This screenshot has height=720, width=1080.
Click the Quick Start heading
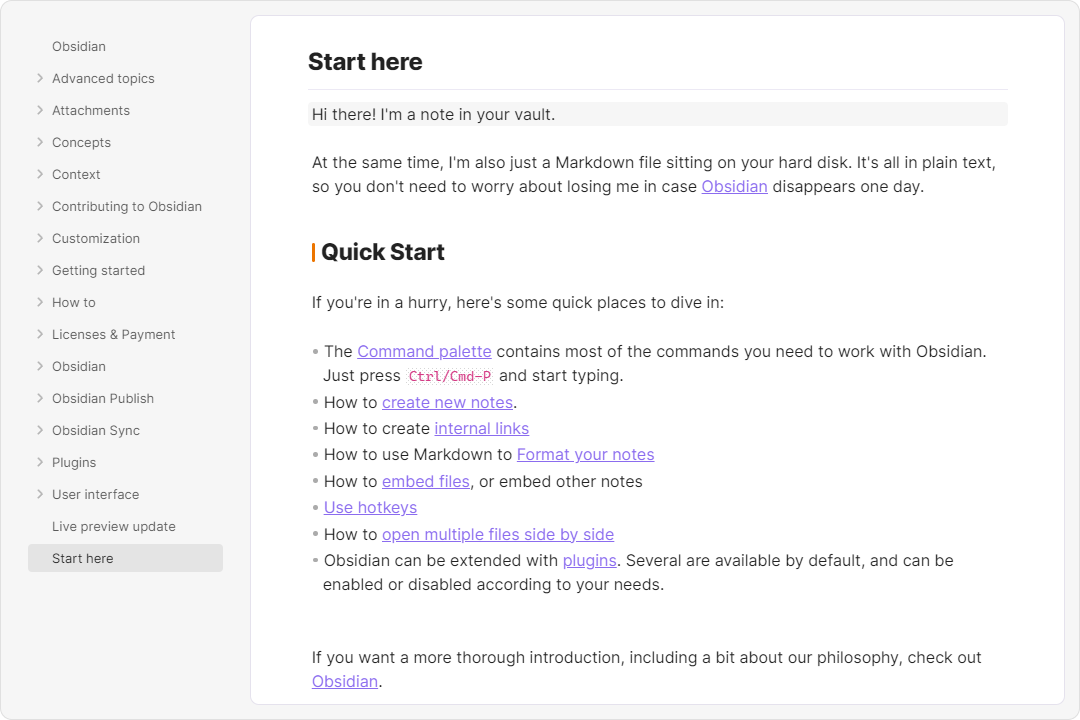(382, 252)
